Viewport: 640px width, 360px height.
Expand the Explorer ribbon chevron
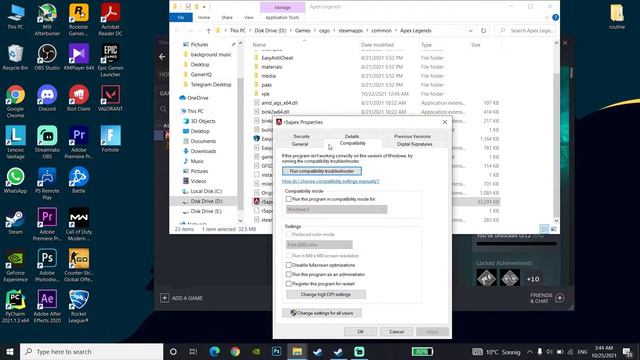tap(547, 18)
